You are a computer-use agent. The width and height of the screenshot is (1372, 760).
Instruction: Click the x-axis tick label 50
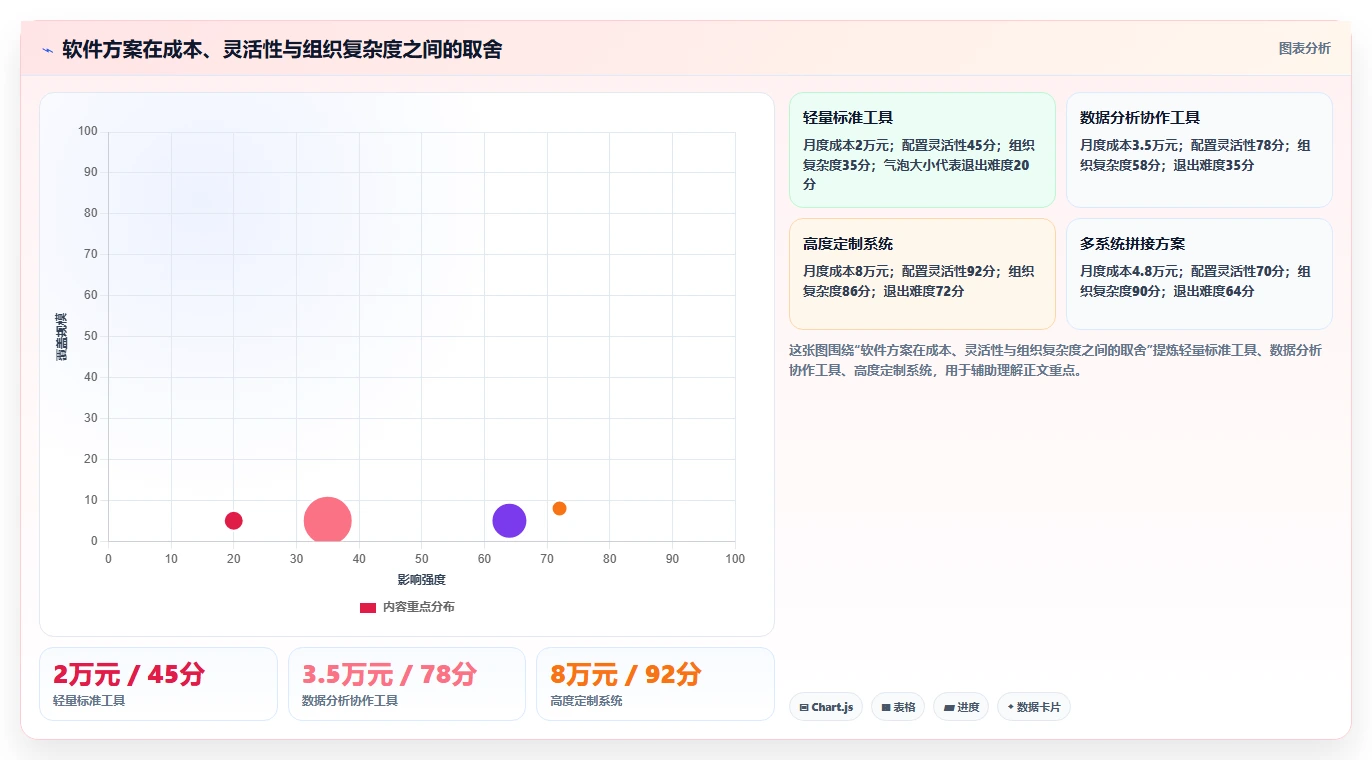click(421, 559)
